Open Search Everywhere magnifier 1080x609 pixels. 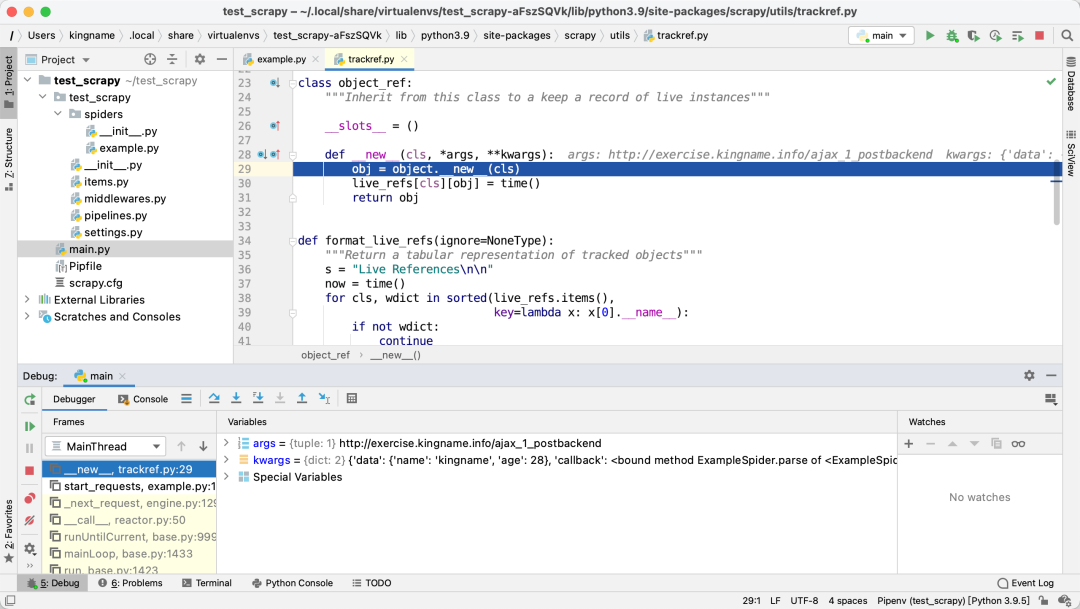(x=1067, y=36)
